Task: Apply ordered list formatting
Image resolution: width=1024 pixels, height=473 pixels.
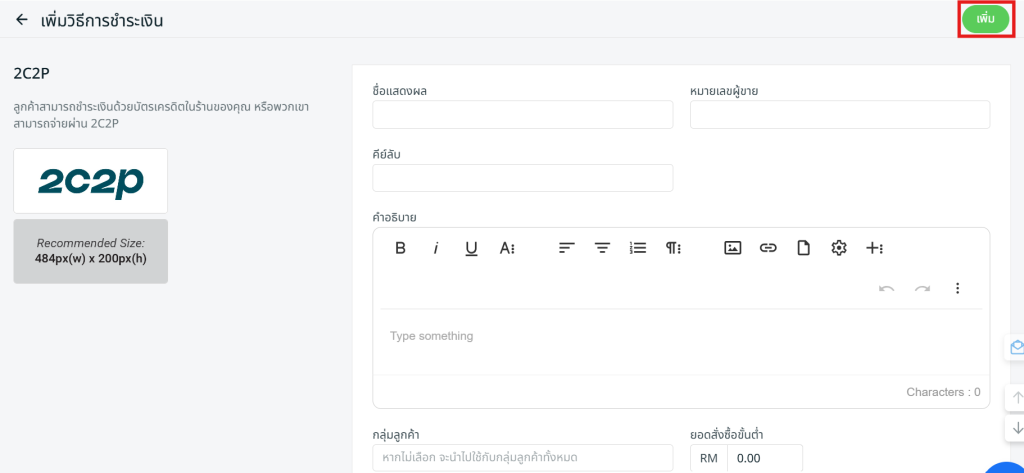Action: 638,248
